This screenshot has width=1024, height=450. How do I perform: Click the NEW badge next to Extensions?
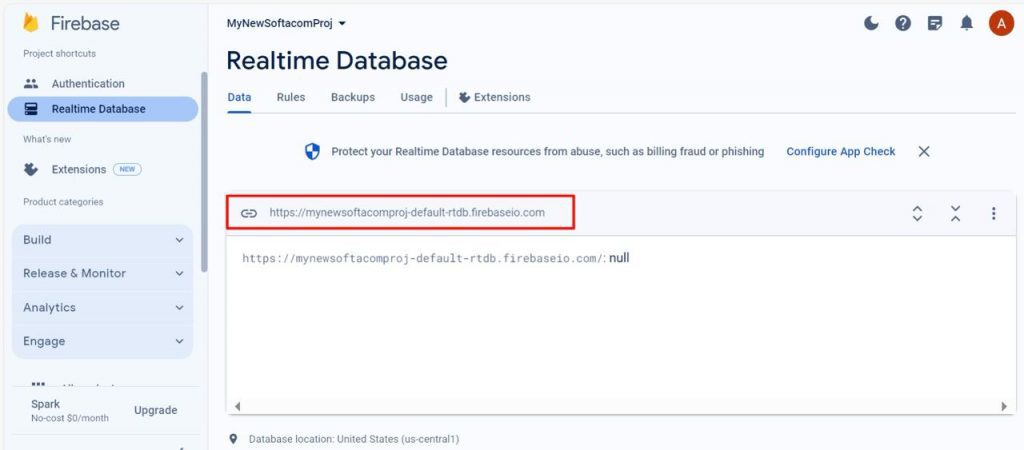pos(127,169)
